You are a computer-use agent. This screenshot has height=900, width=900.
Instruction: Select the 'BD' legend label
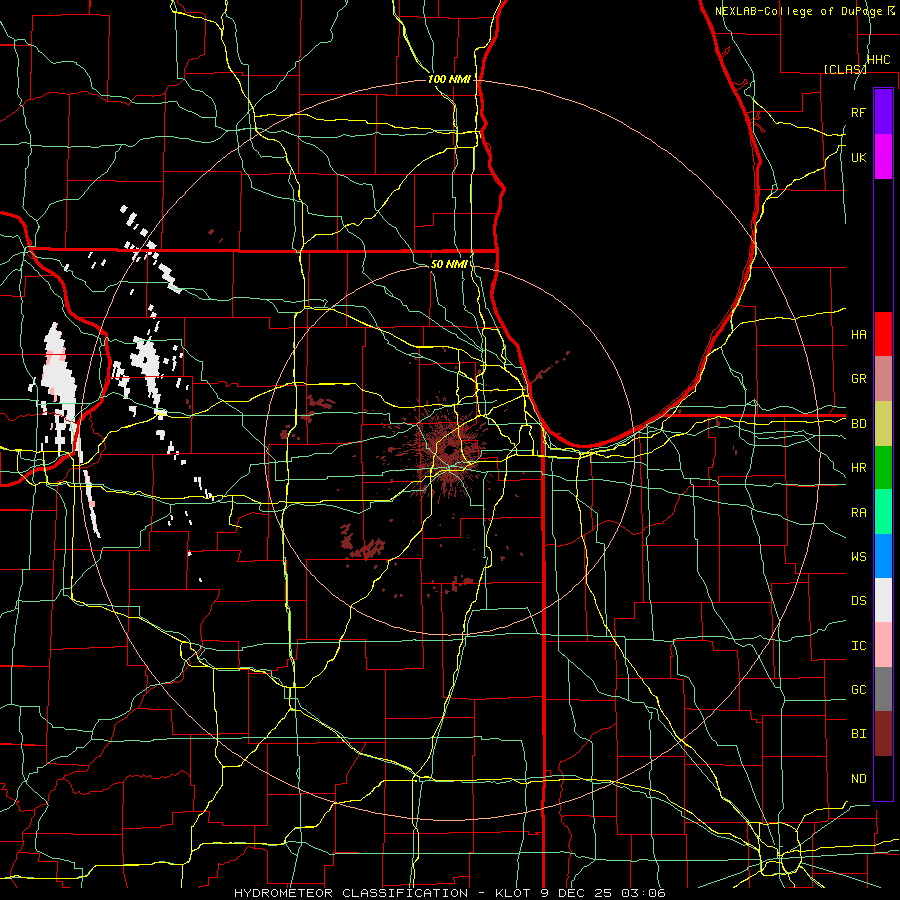coord(859,424)
